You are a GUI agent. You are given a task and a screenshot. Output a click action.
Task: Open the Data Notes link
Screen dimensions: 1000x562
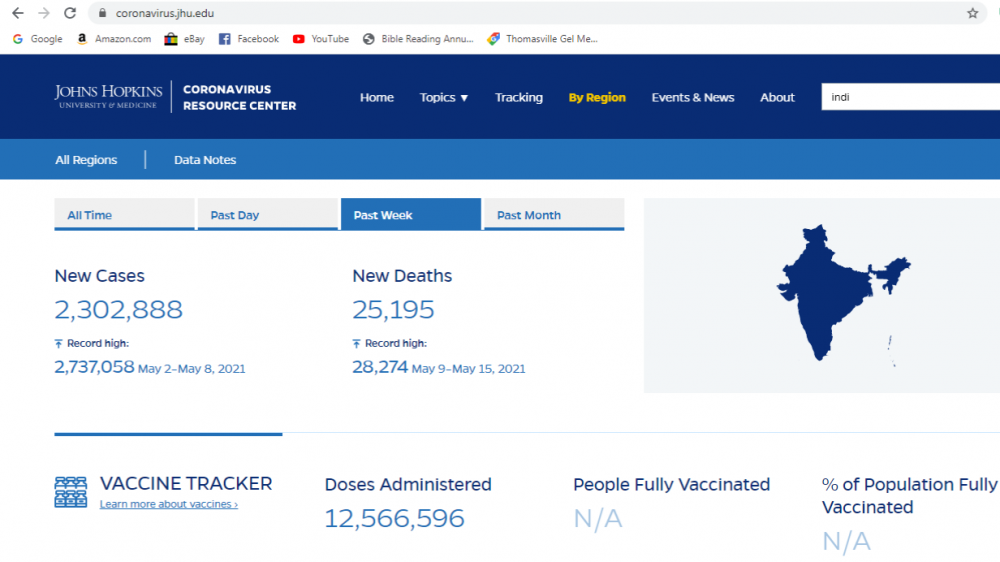pos(205,160)
